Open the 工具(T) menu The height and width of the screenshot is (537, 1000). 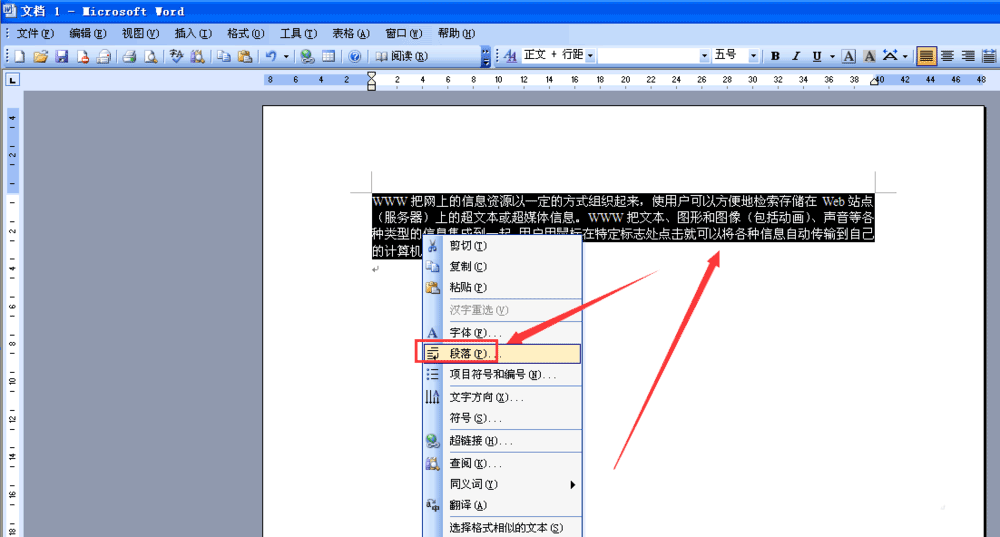click(298, 33)
